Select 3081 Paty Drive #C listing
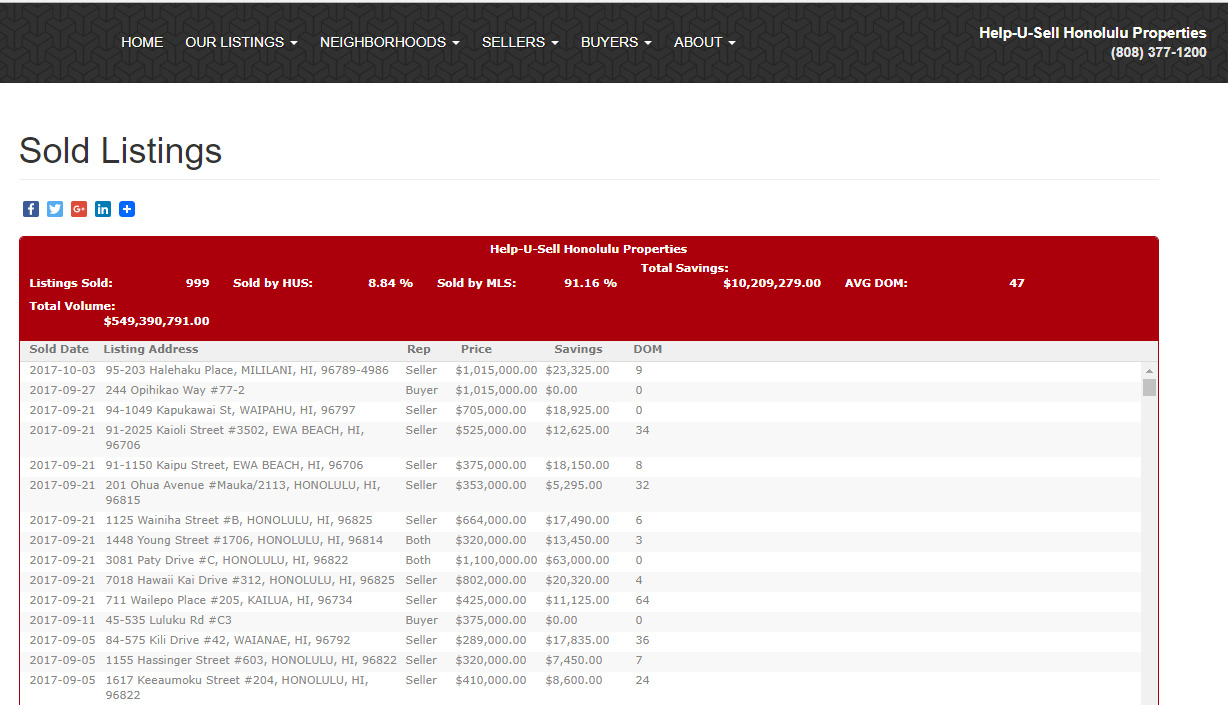This screenshot has width=1228, height=705. tap(227, 560)
